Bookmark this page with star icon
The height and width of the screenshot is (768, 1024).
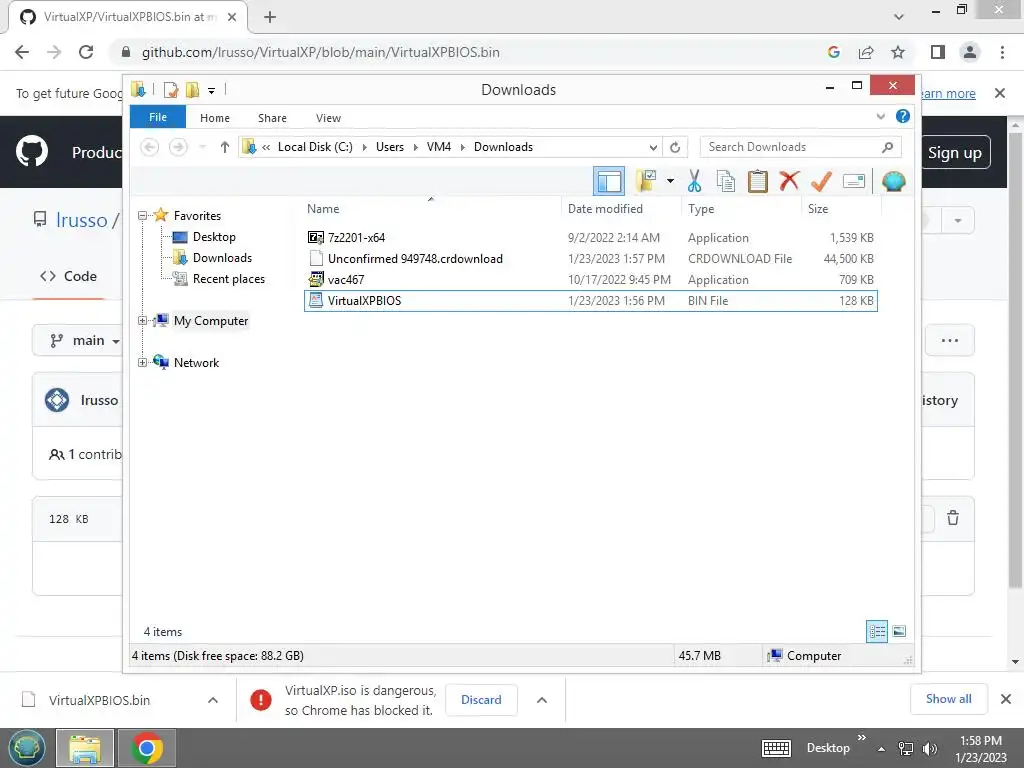point(898,52)
